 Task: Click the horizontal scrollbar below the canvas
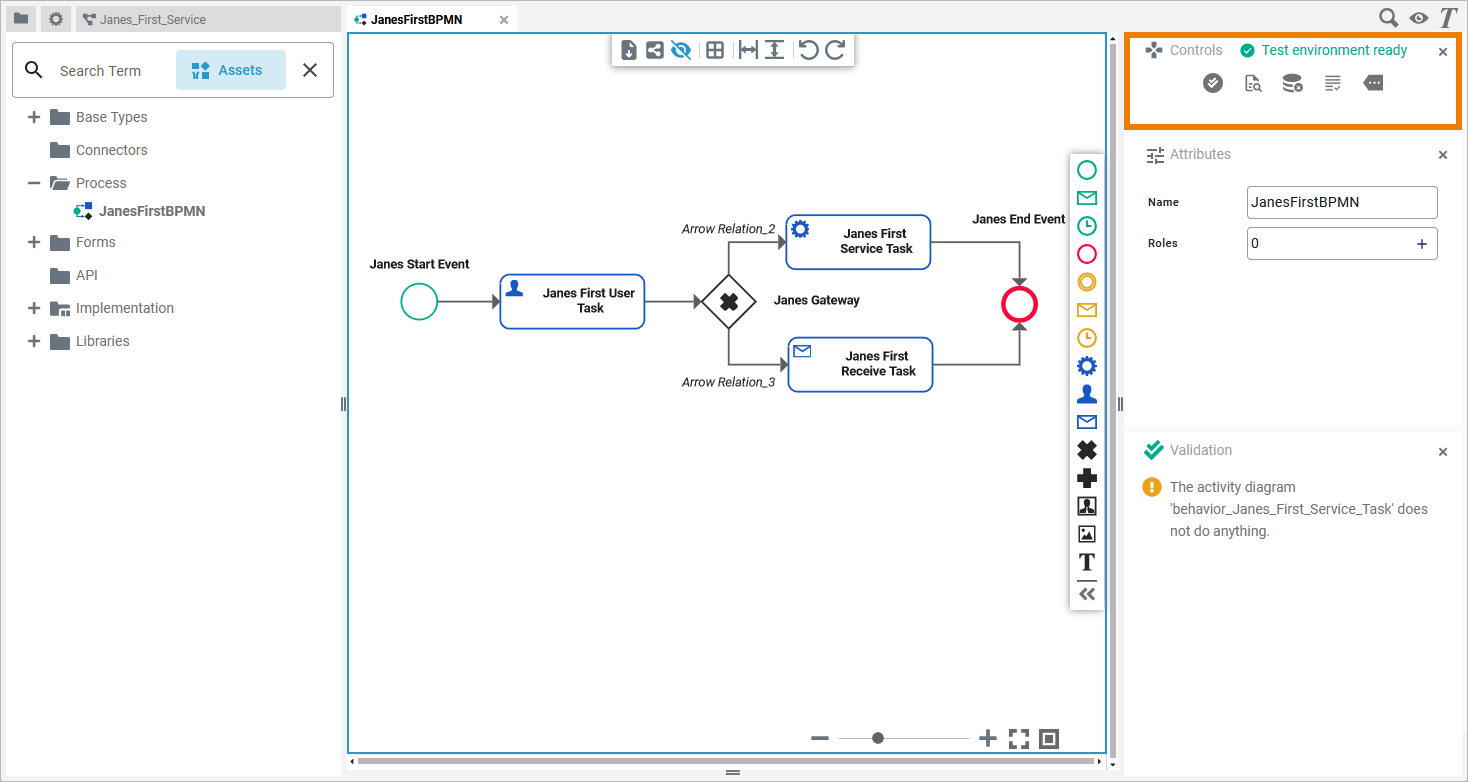click(x=726, y=762)
